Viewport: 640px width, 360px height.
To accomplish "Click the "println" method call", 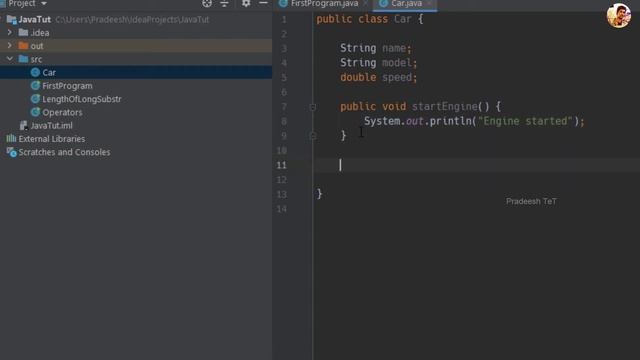I will click(x=450, y=121).
